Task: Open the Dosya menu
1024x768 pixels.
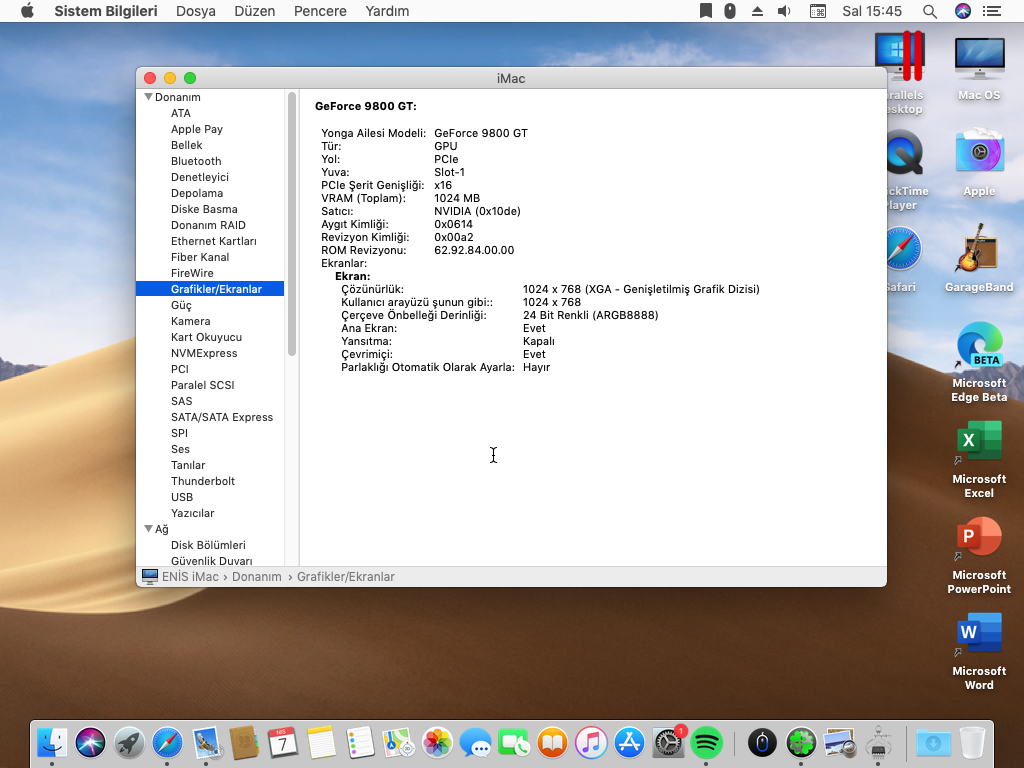Action: (x=196, y=11)
